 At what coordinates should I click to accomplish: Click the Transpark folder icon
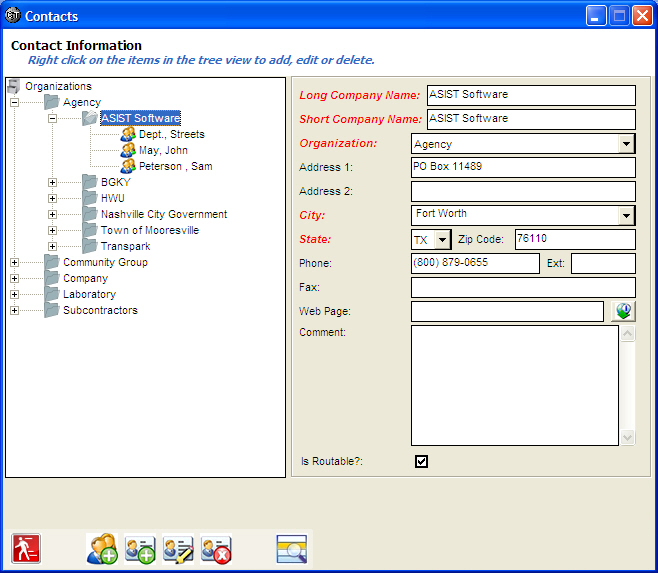coord(90,246)
